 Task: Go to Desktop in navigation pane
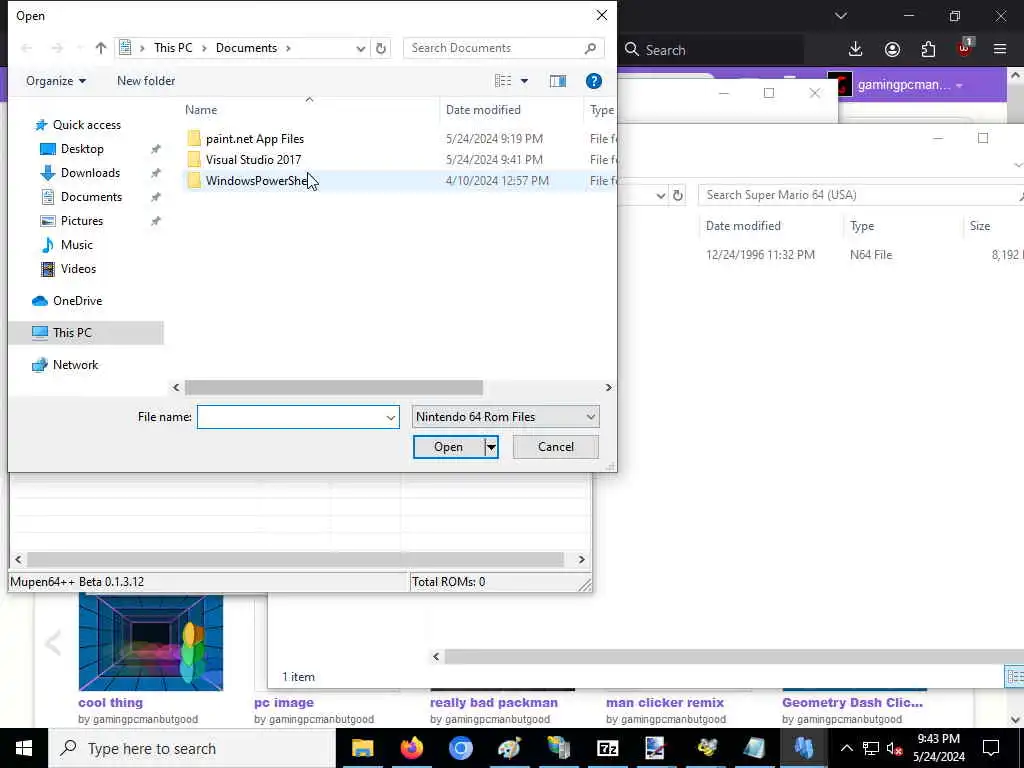tap(82, 149)
